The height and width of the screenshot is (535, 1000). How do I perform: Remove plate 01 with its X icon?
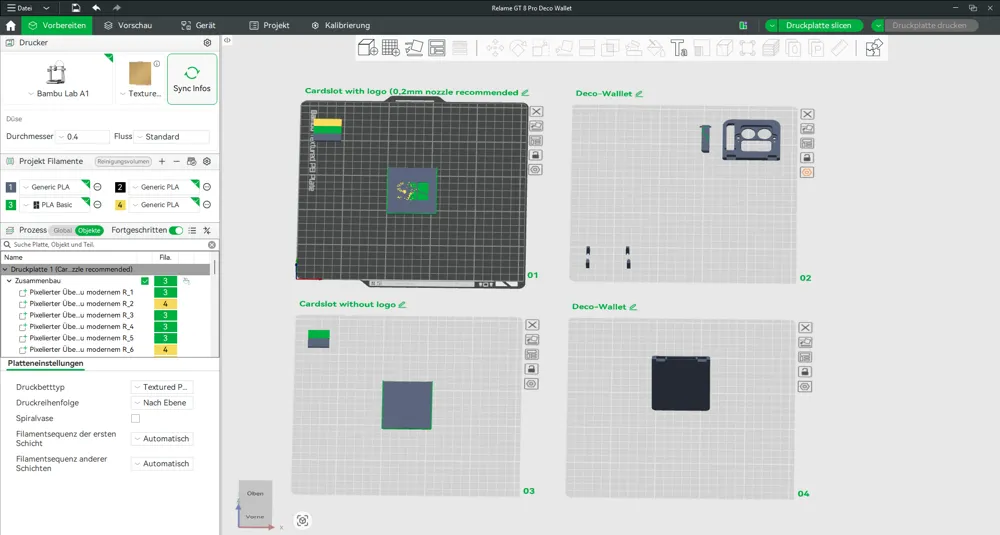(536, 112)
